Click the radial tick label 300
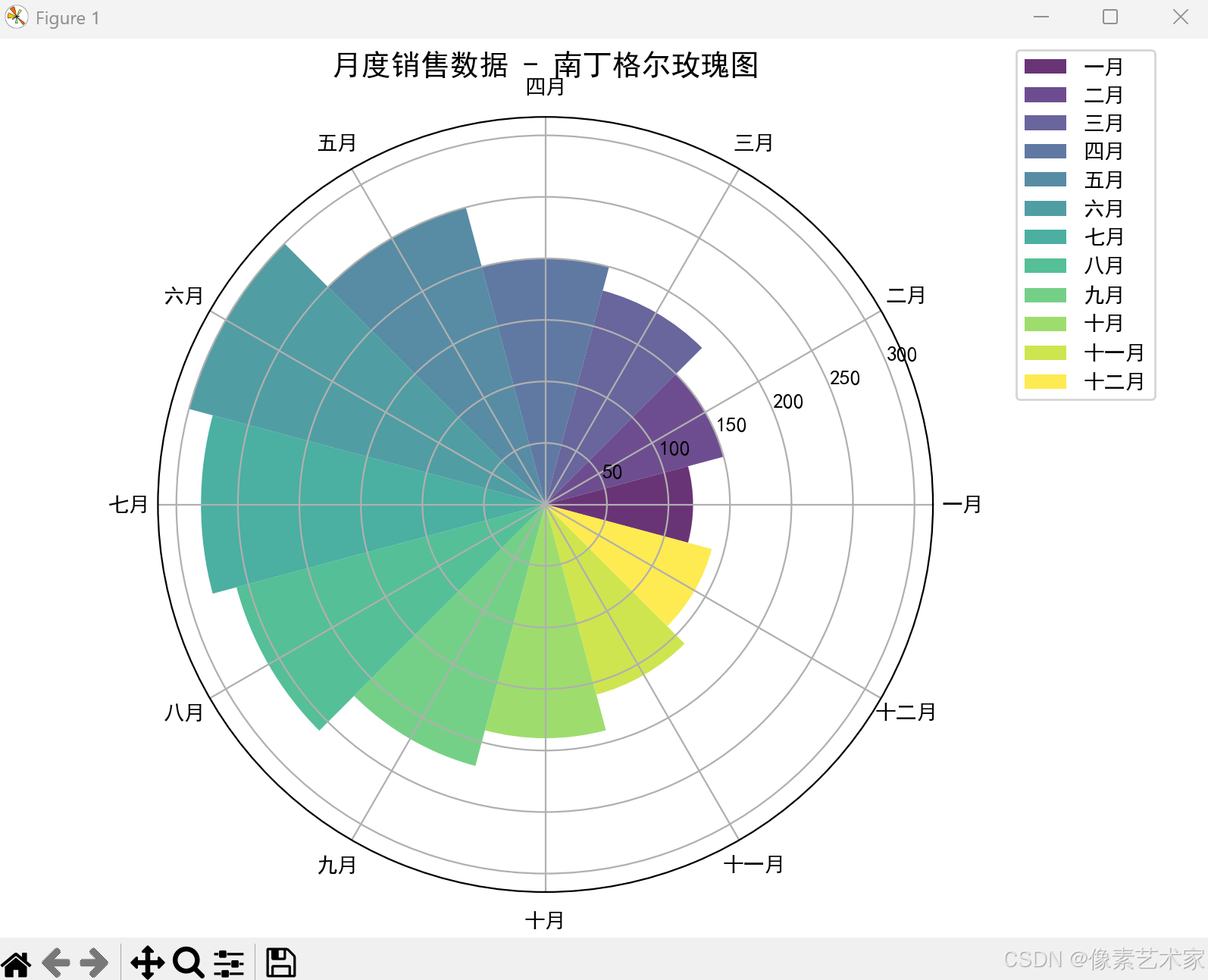Screen dimensions: 1208x980 tap(902, 354)
